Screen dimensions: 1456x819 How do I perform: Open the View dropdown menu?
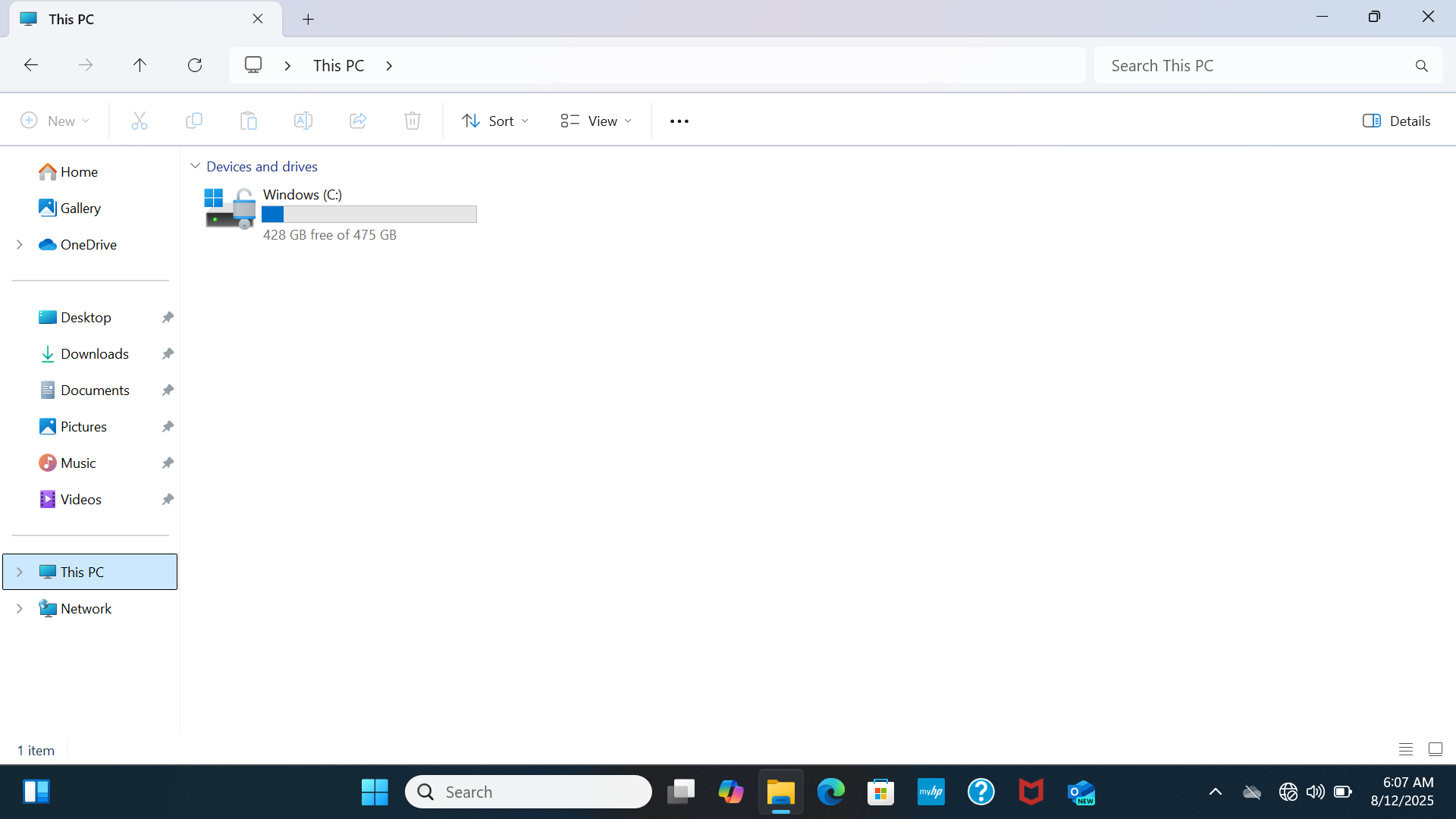596,121
